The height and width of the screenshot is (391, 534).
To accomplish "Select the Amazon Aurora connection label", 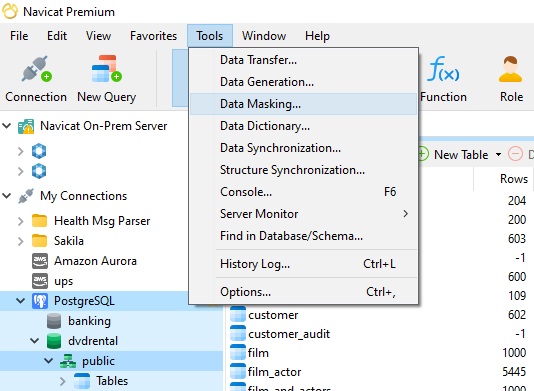I will point(95,261).
